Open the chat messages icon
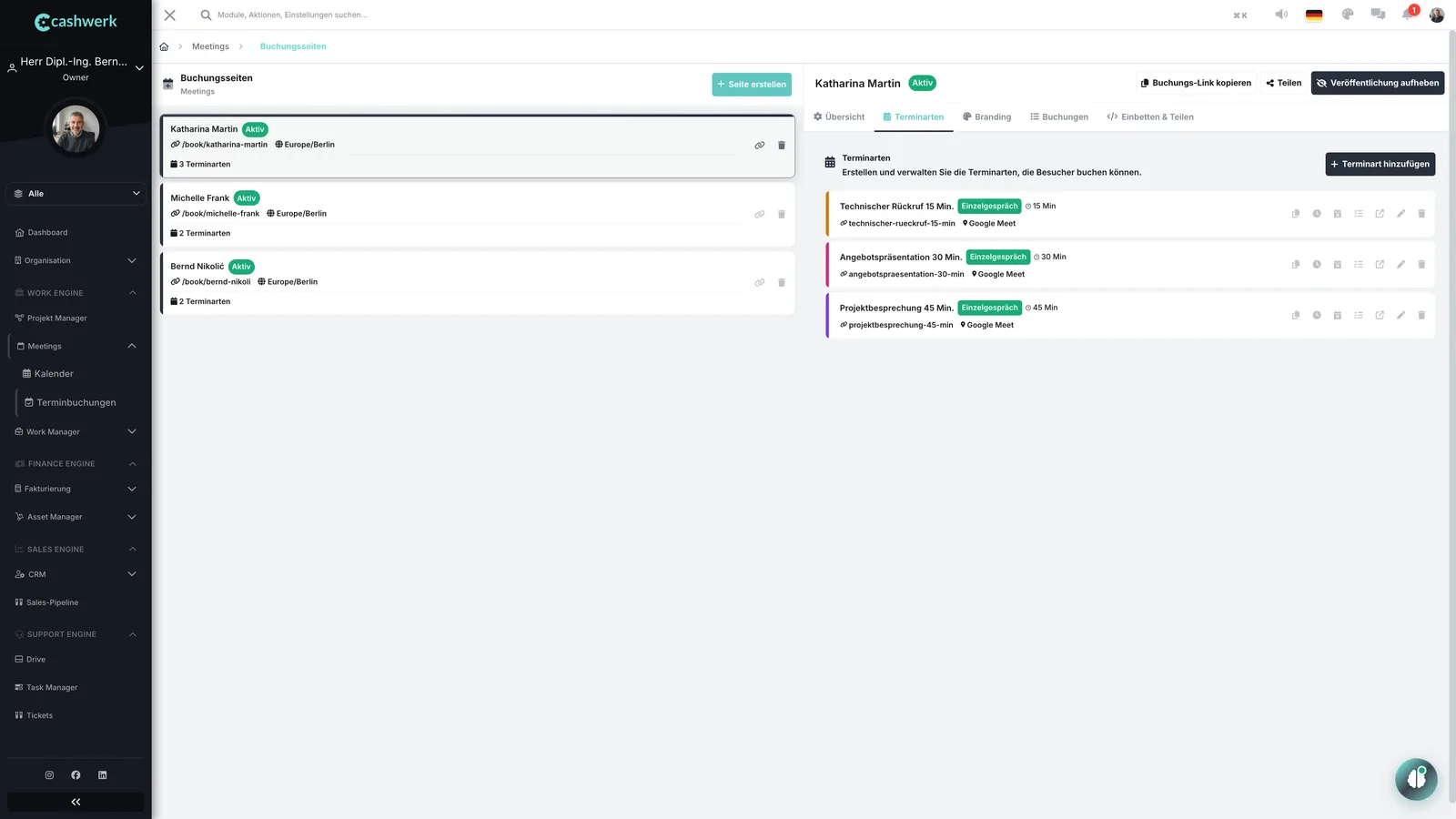Image resolution: width=1456 pixels, height=819 pixels. point(1378,15)
